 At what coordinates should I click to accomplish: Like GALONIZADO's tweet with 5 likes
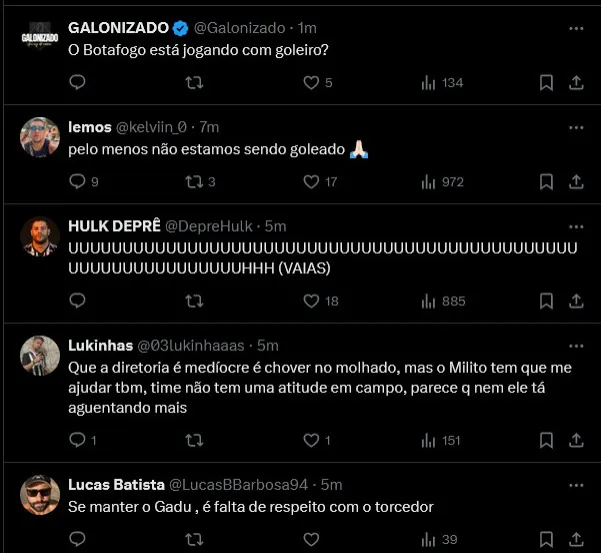coord(311,83)
